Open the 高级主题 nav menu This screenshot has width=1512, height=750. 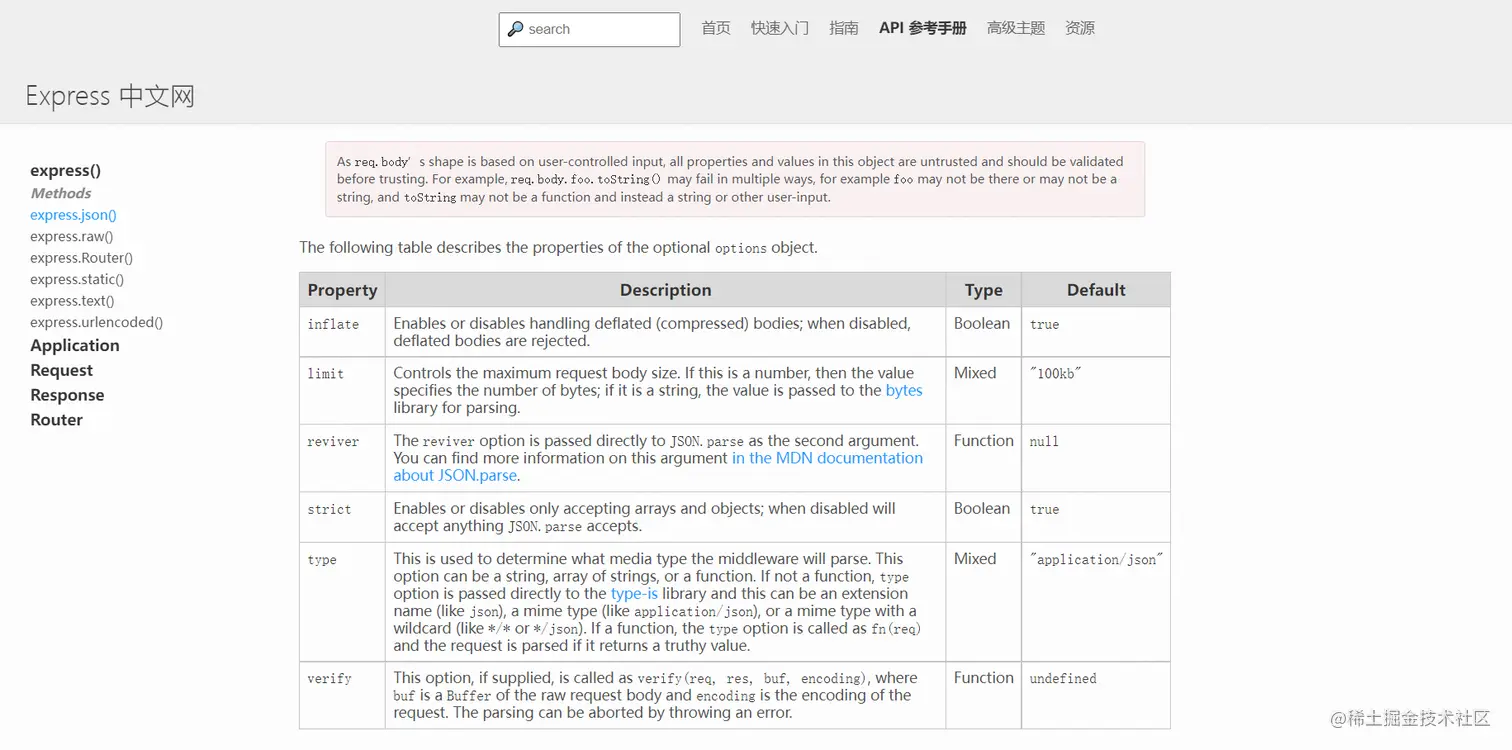coord(1016,28)
